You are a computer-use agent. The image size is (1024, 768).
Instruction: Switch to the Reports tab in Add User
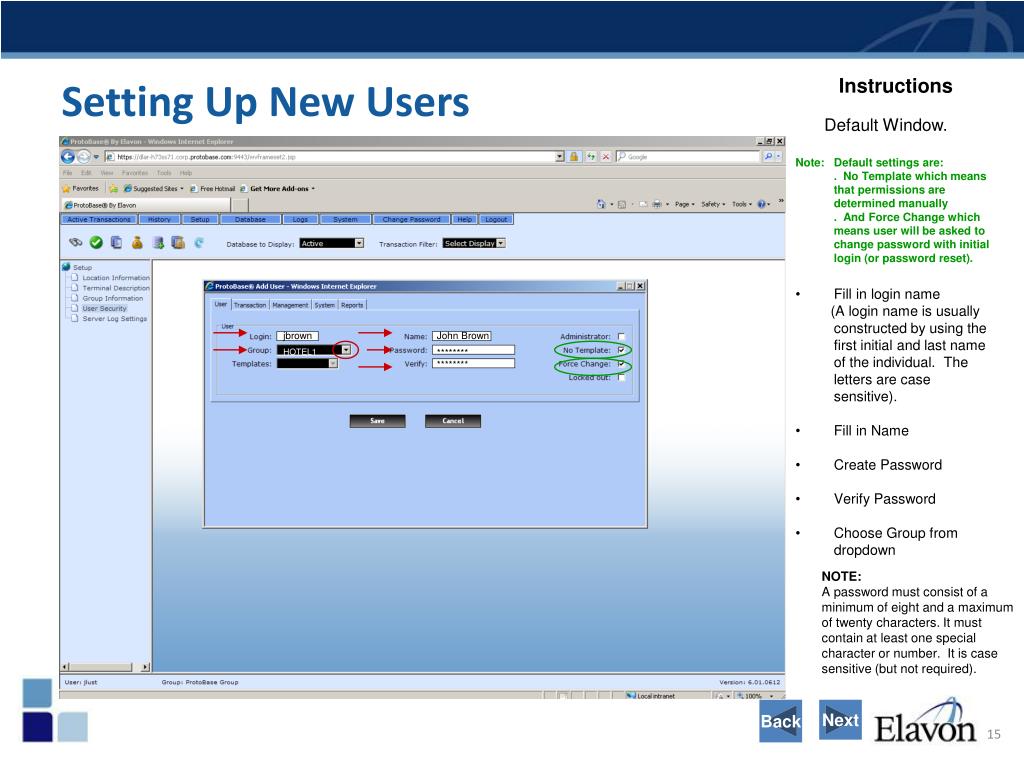(352, 305)
